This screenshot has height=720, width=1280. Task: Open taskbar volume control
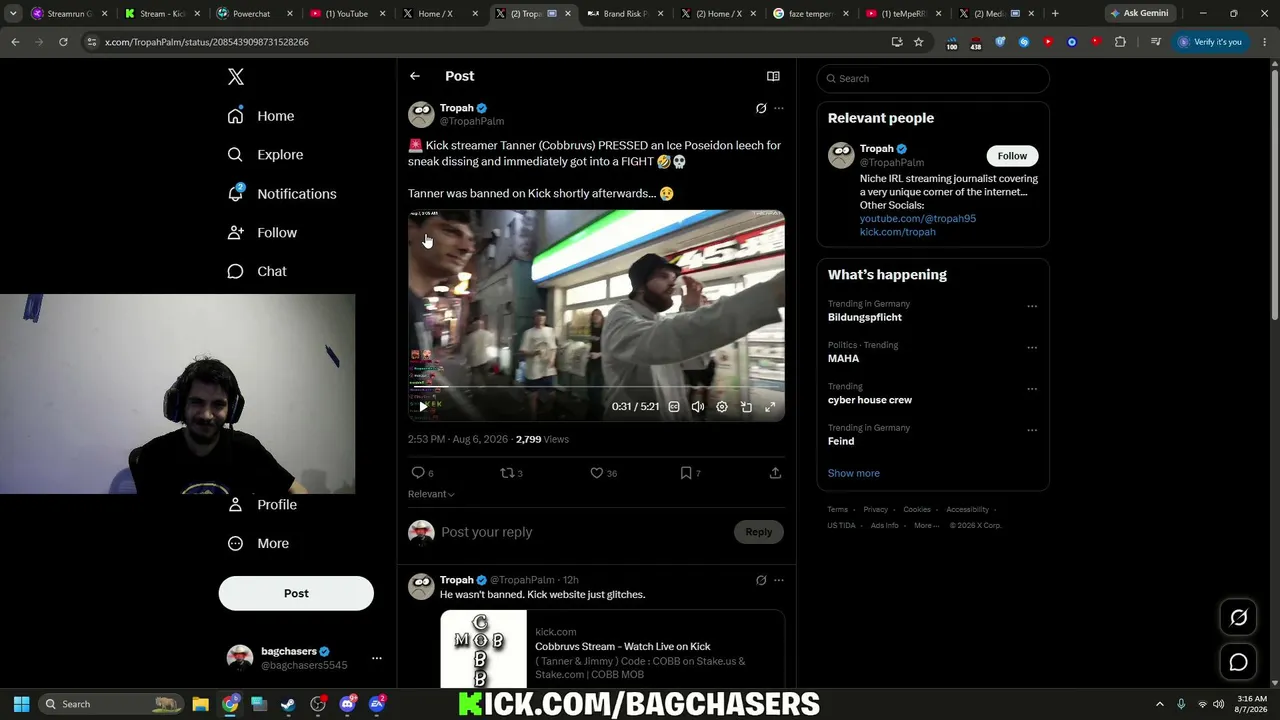coord(1218,704)
